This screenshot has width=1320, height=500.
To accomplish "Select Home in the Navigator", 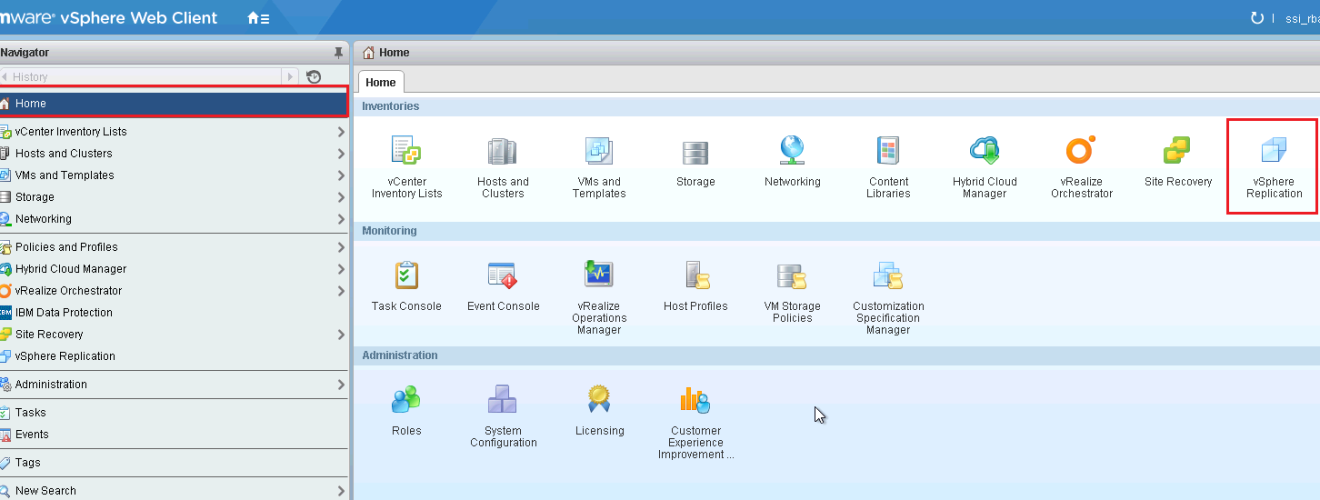I will [x=173, y=103].
